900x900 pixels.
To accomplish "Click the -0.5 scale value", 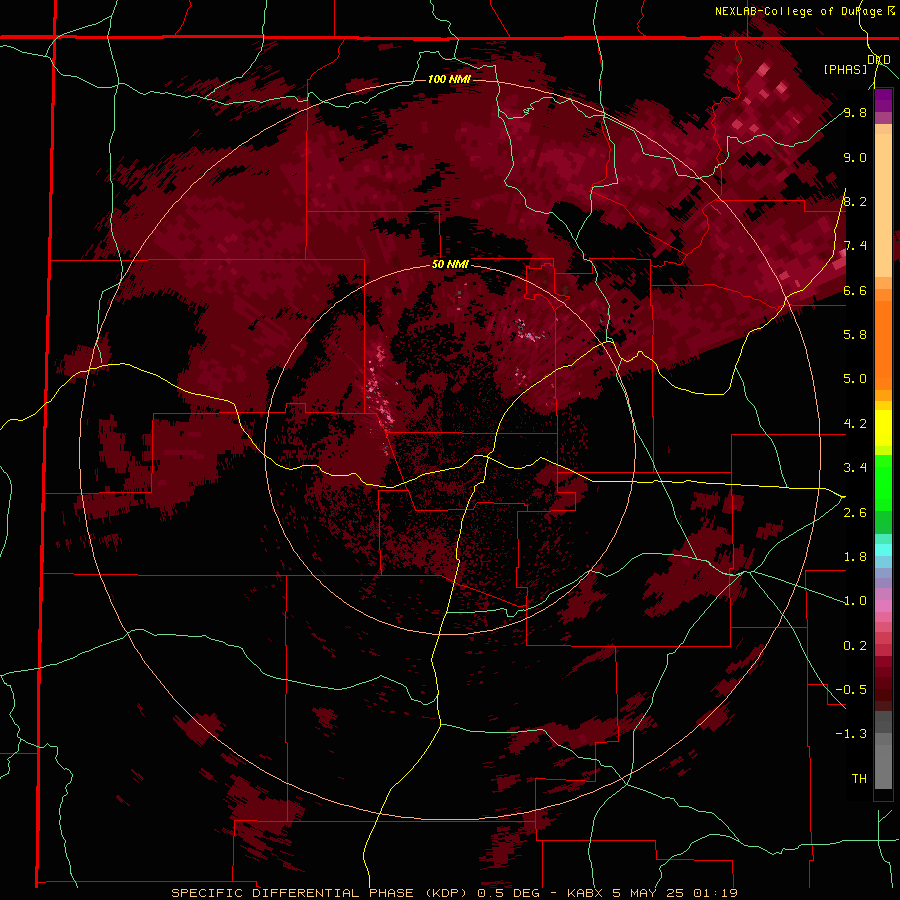I will pyautogui.click(x=851, y=690).
